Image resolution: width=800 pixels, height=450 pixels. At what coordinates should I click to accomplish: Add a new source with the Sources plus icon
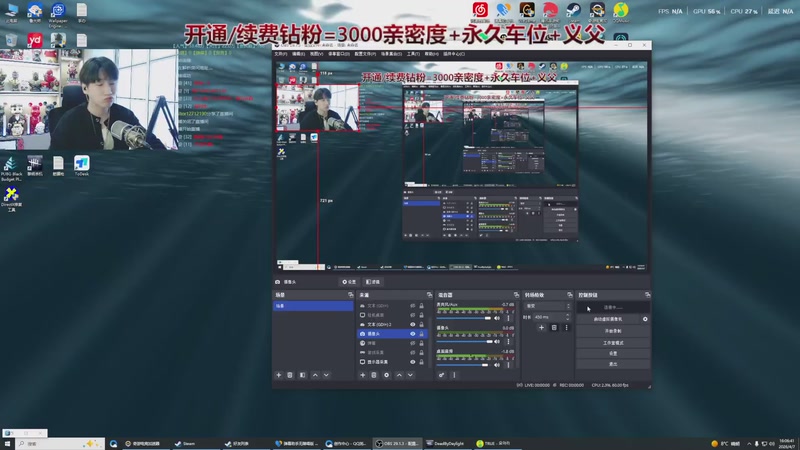tap(362, 375)
